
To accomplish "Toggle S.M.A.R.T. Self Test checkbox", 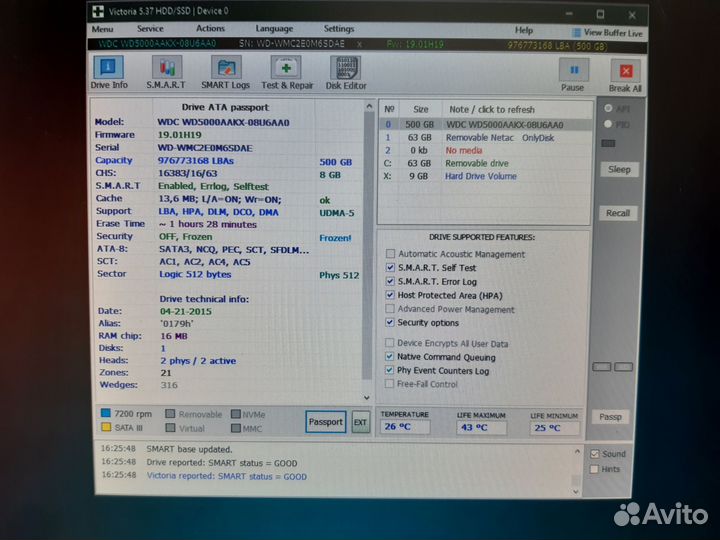I will [x=390, y=267].
